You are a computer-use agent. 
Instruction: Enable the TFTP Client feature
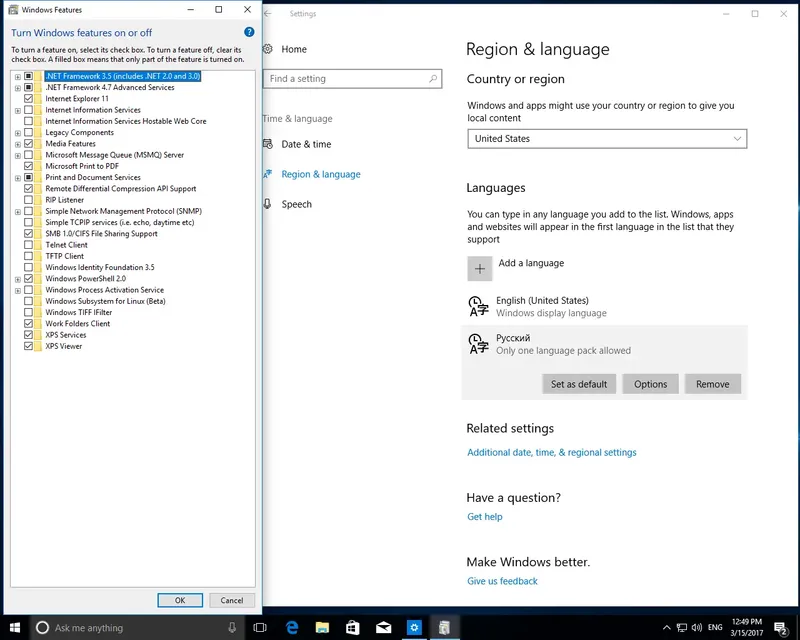coord(27,255)
